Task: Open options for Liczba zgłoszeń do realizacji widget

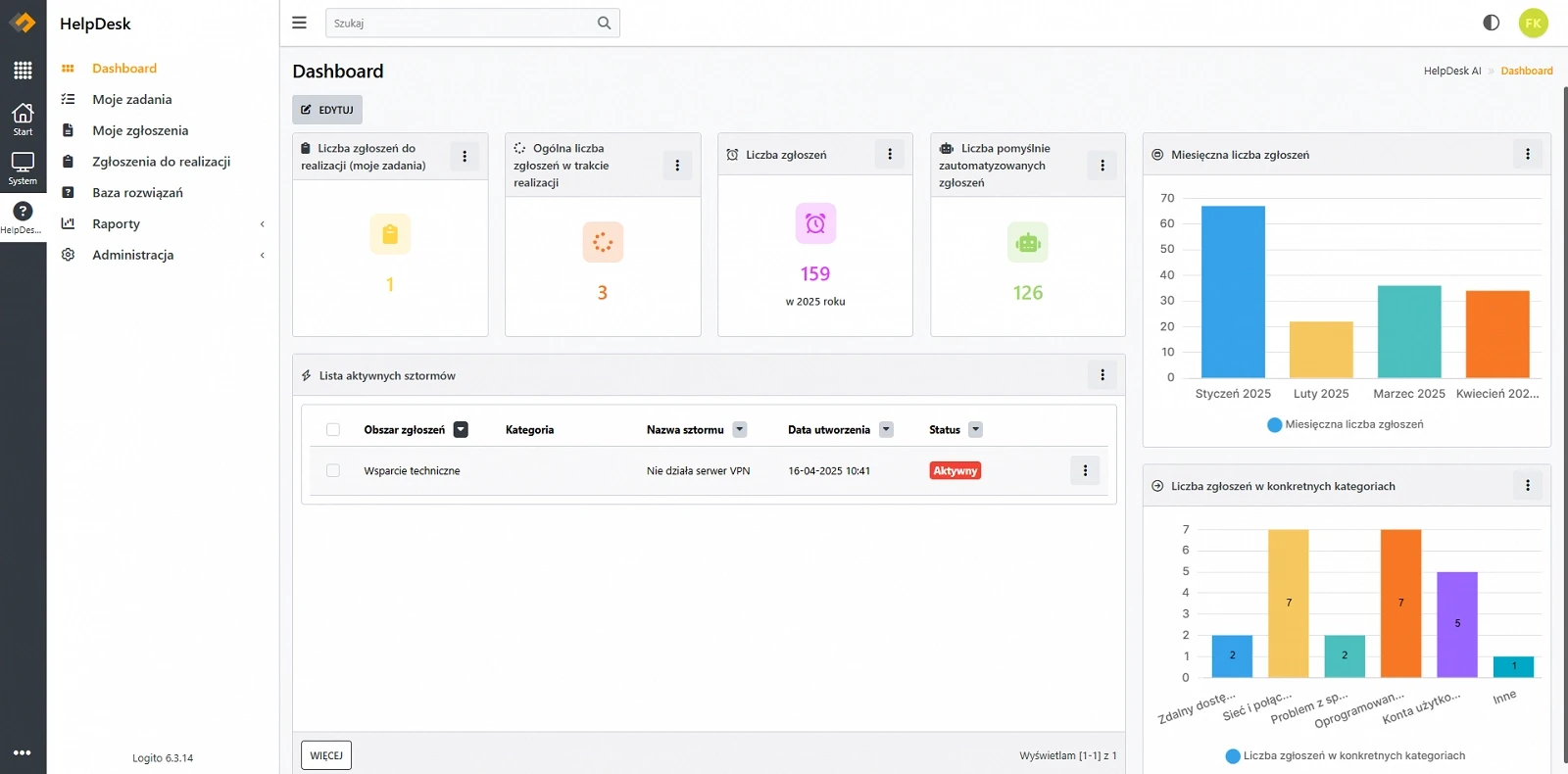Action: point(465,156)
